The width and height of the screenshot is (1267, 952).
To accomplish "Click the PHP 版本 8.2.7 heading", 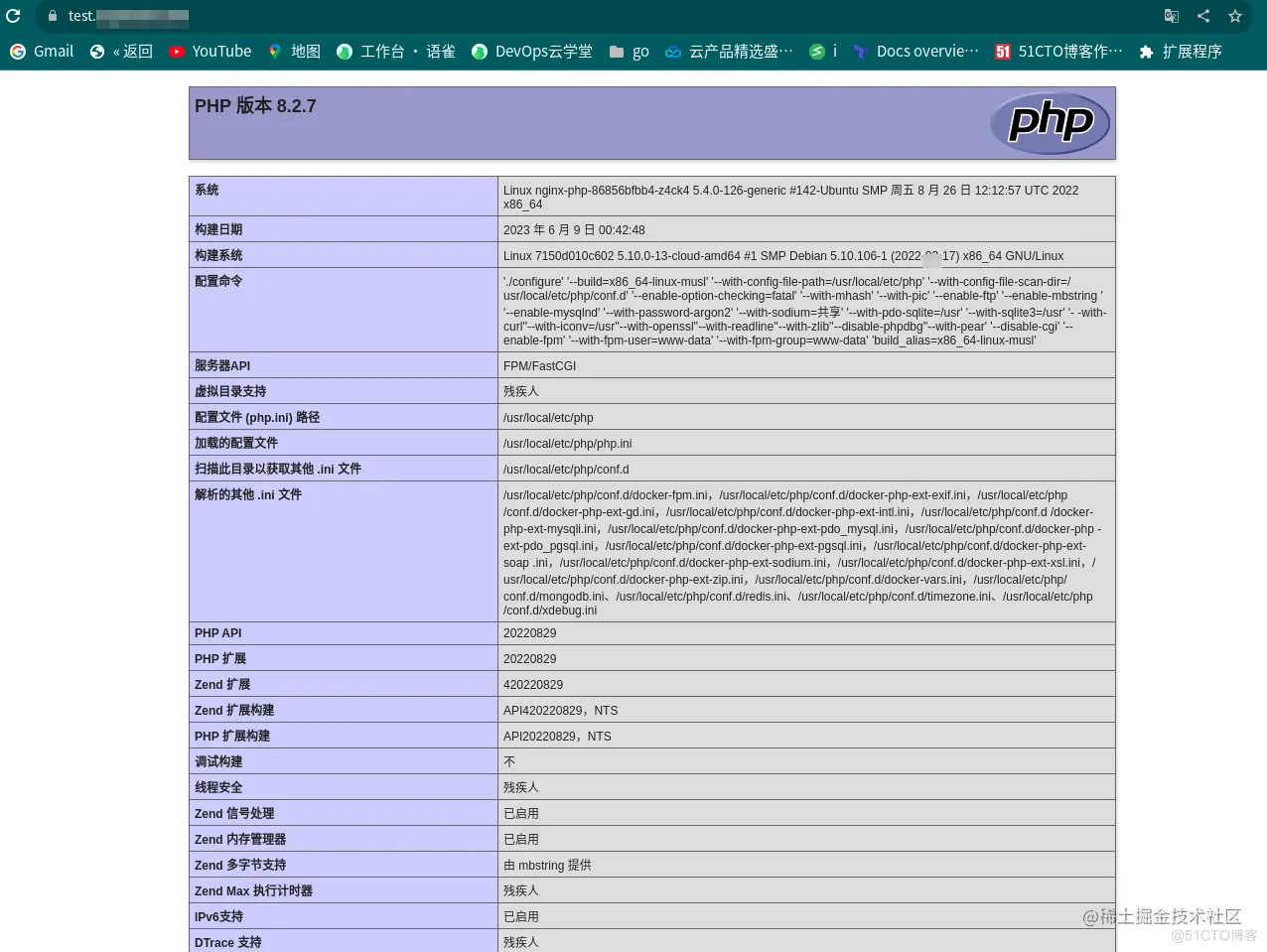I will tap(255, 106).
